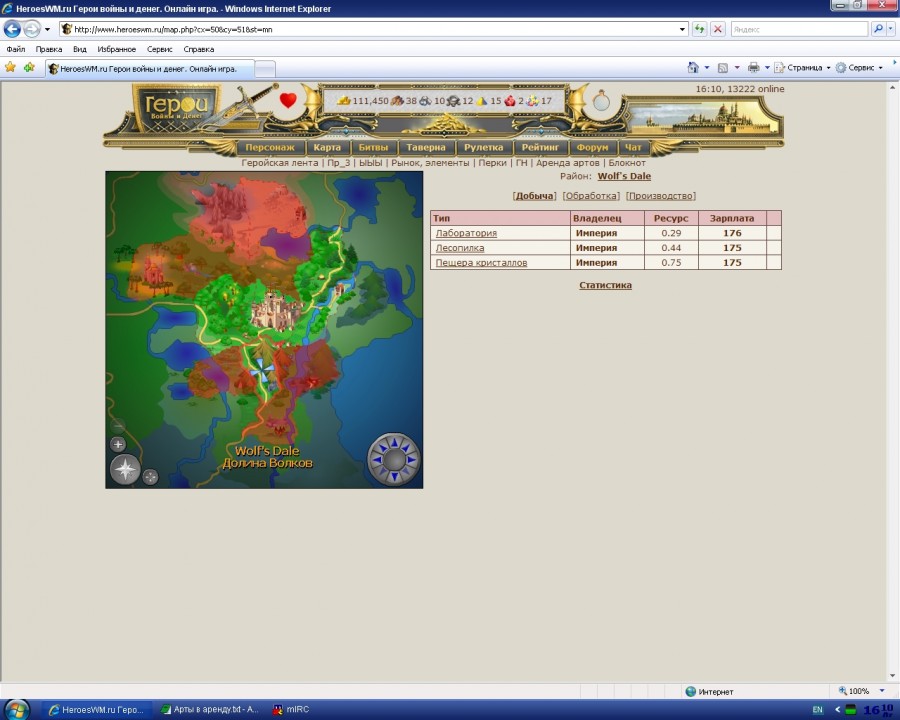Screen dimensions: 900x720
Task: Open the Лесопилка link
Action: click(x=460, y=248)
